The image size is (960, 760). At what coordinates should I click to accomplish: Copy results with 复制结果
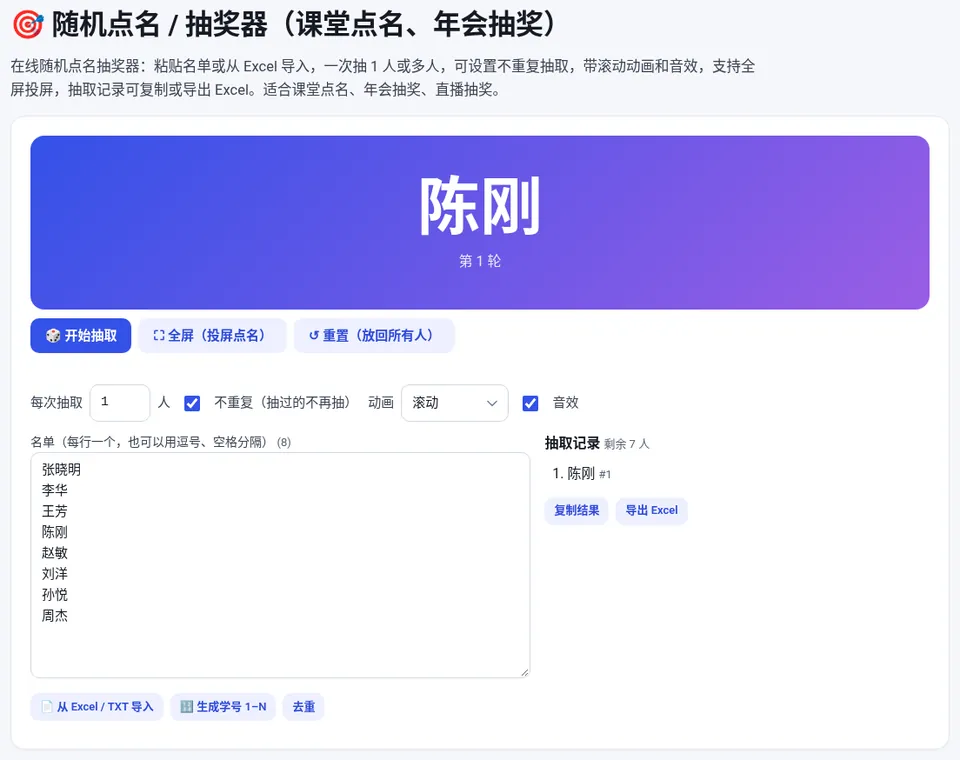pyautogui.click(x=576, y=511)
